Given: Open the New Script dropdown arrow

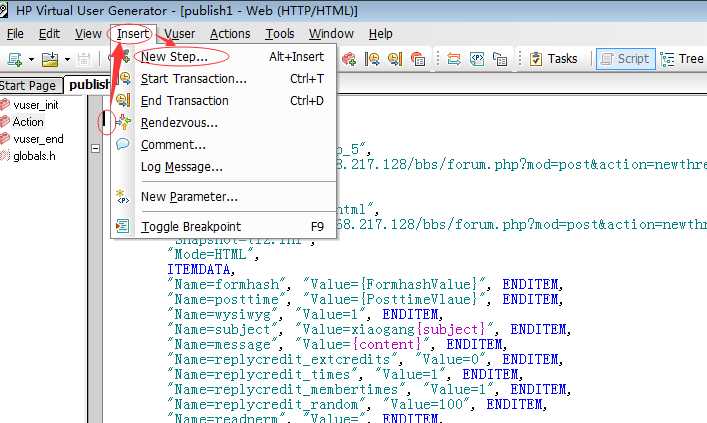Looking at the screenshot, I should 31,59.
